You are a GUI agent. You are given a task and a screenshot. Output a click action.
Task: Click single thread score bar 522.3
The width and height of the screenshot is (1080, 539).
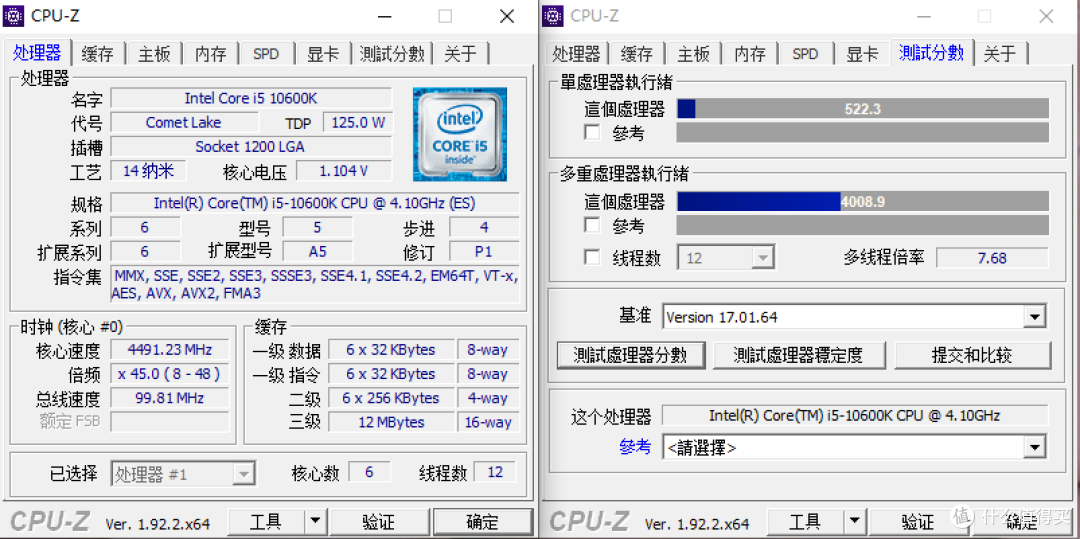[863, 109]
